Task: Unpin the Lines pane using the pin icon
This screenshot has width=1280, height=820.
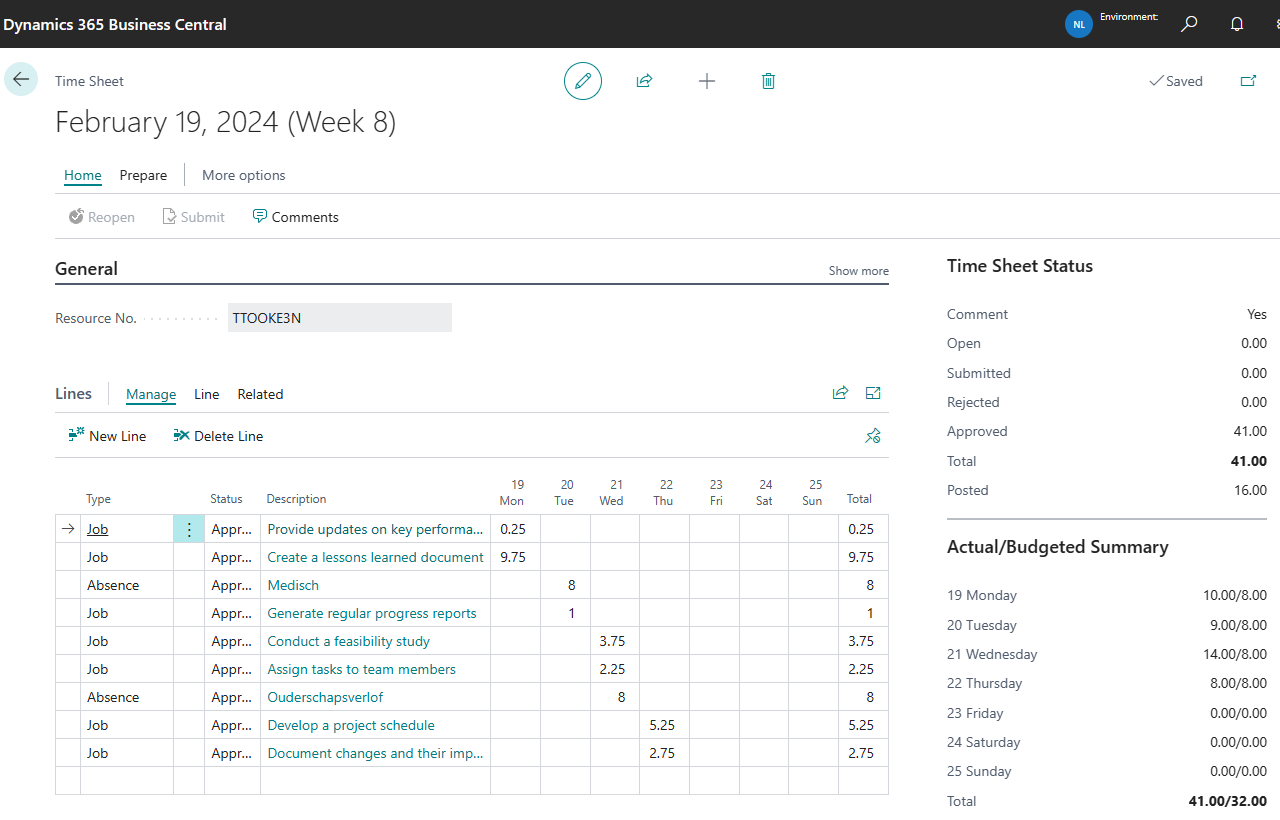Action: coord(872,436)
